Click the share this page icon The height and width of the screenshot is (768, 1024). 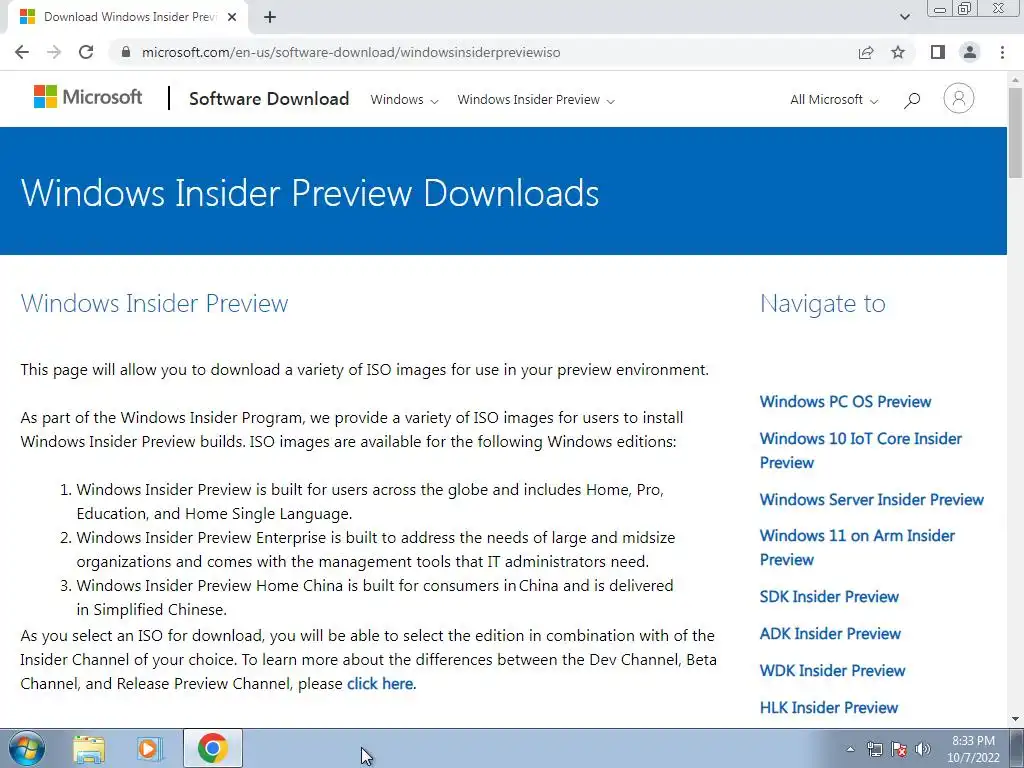[x=866, y=52]
